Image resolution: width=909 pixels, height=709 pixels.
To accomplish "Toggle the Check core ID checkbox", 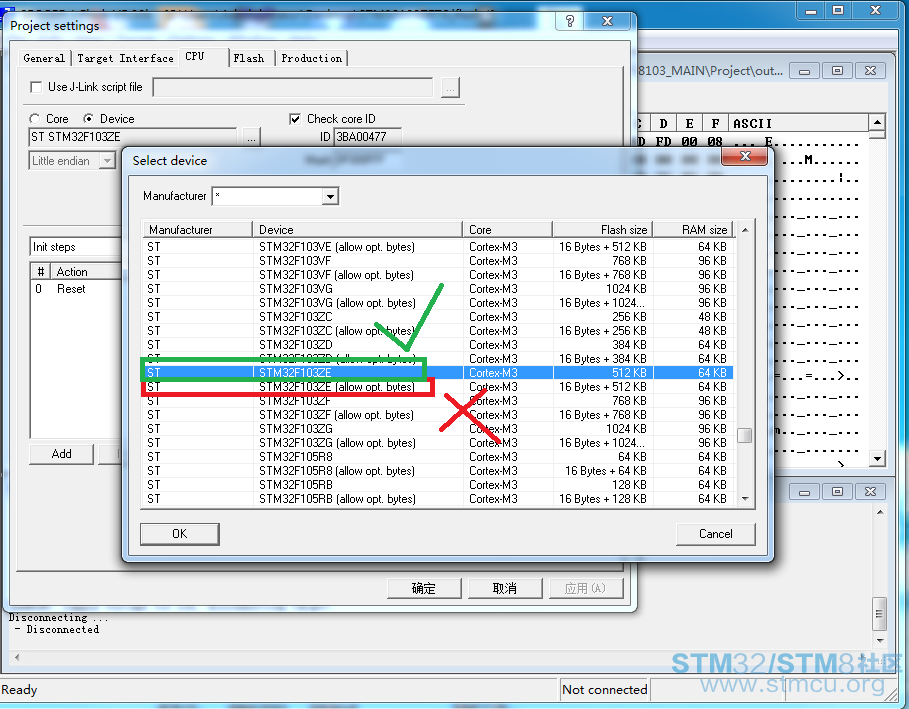I will tap(295, 119).
